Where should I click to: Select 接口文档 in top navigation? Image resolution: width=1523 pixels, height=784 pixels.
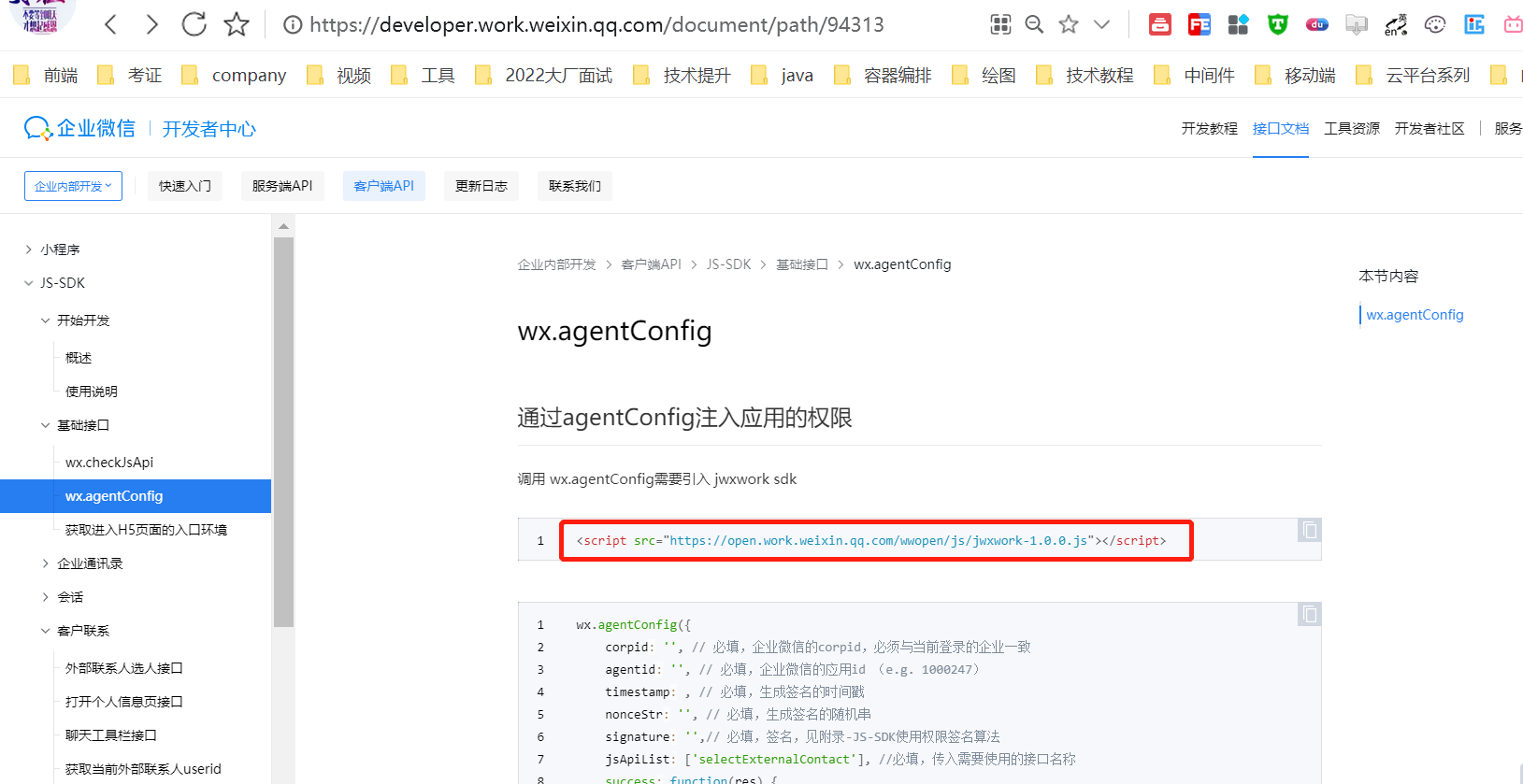click(x=1281, y=129)
